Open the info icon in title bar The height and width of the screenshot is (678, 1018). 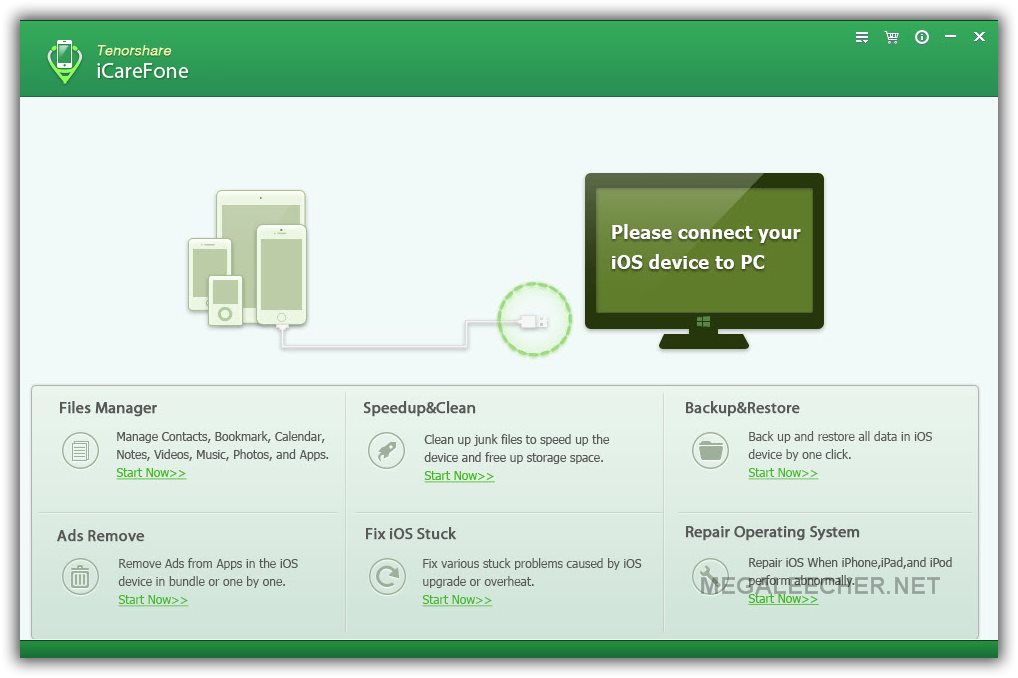(922, 37)
